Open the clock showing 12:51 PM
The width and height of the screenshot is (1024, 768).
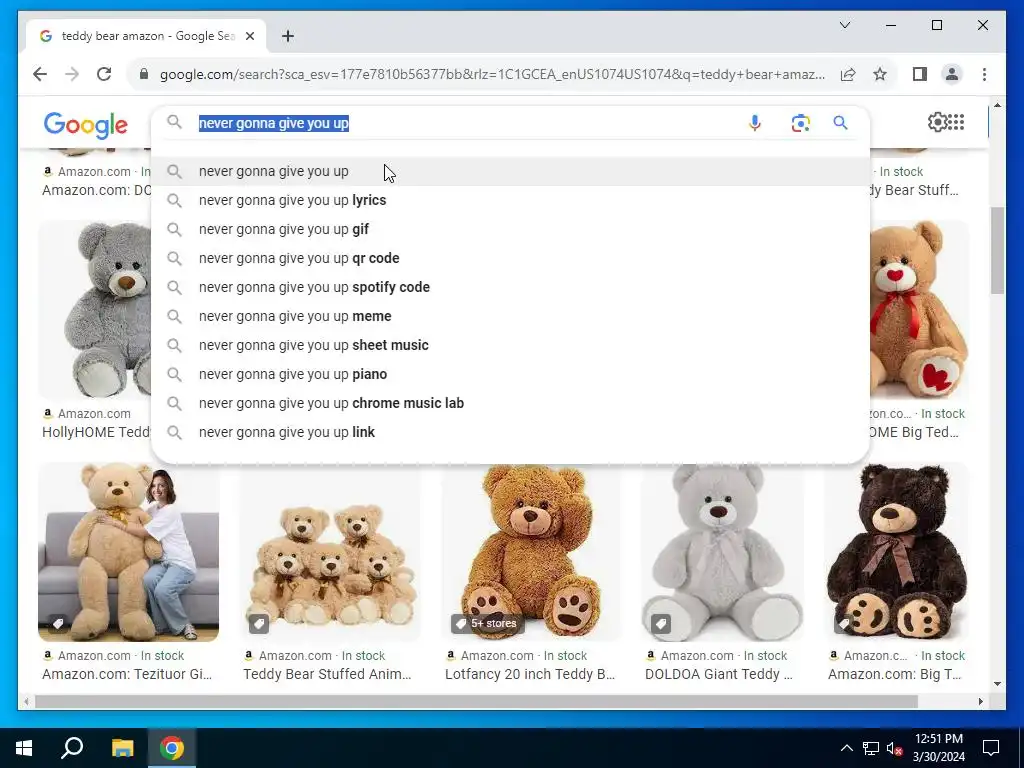(x=938, y=748)
